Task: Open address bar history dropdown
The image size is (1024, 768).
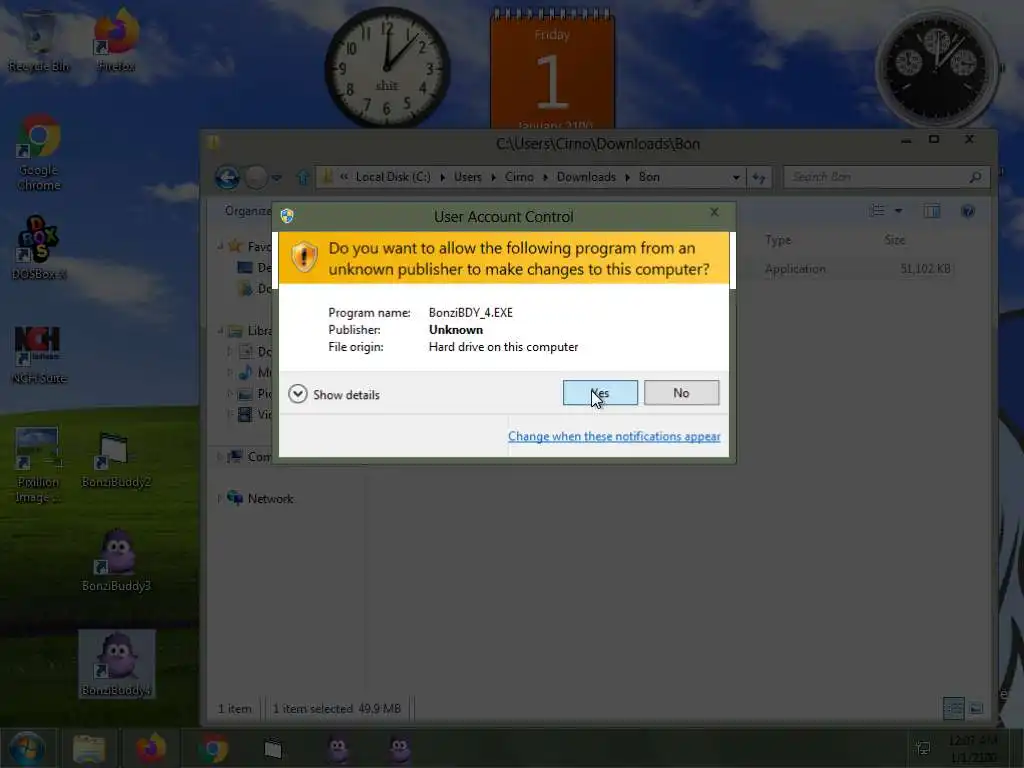Action: click(x=736, y=177)
